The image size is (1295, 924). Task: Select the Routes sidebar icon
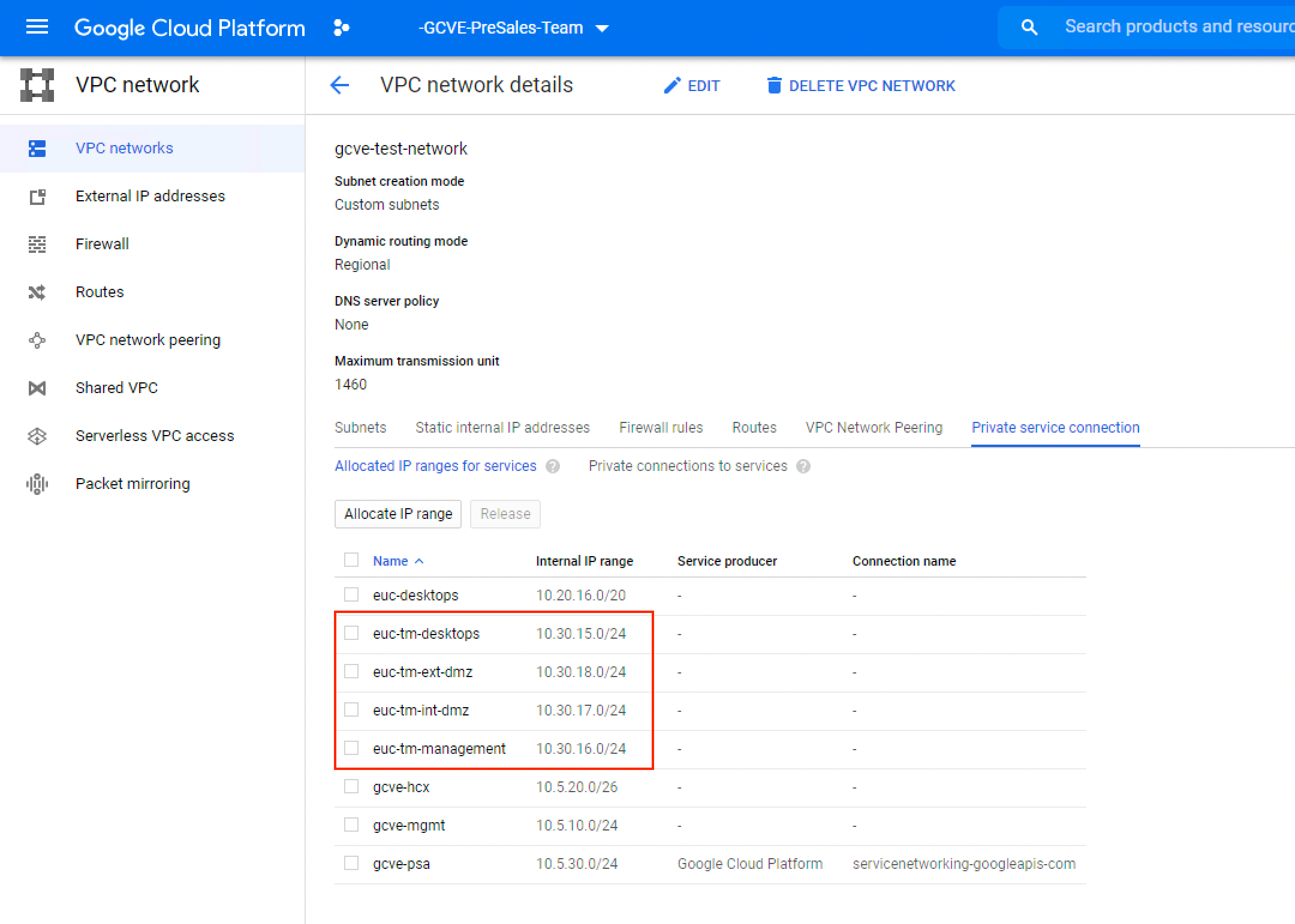37,292
